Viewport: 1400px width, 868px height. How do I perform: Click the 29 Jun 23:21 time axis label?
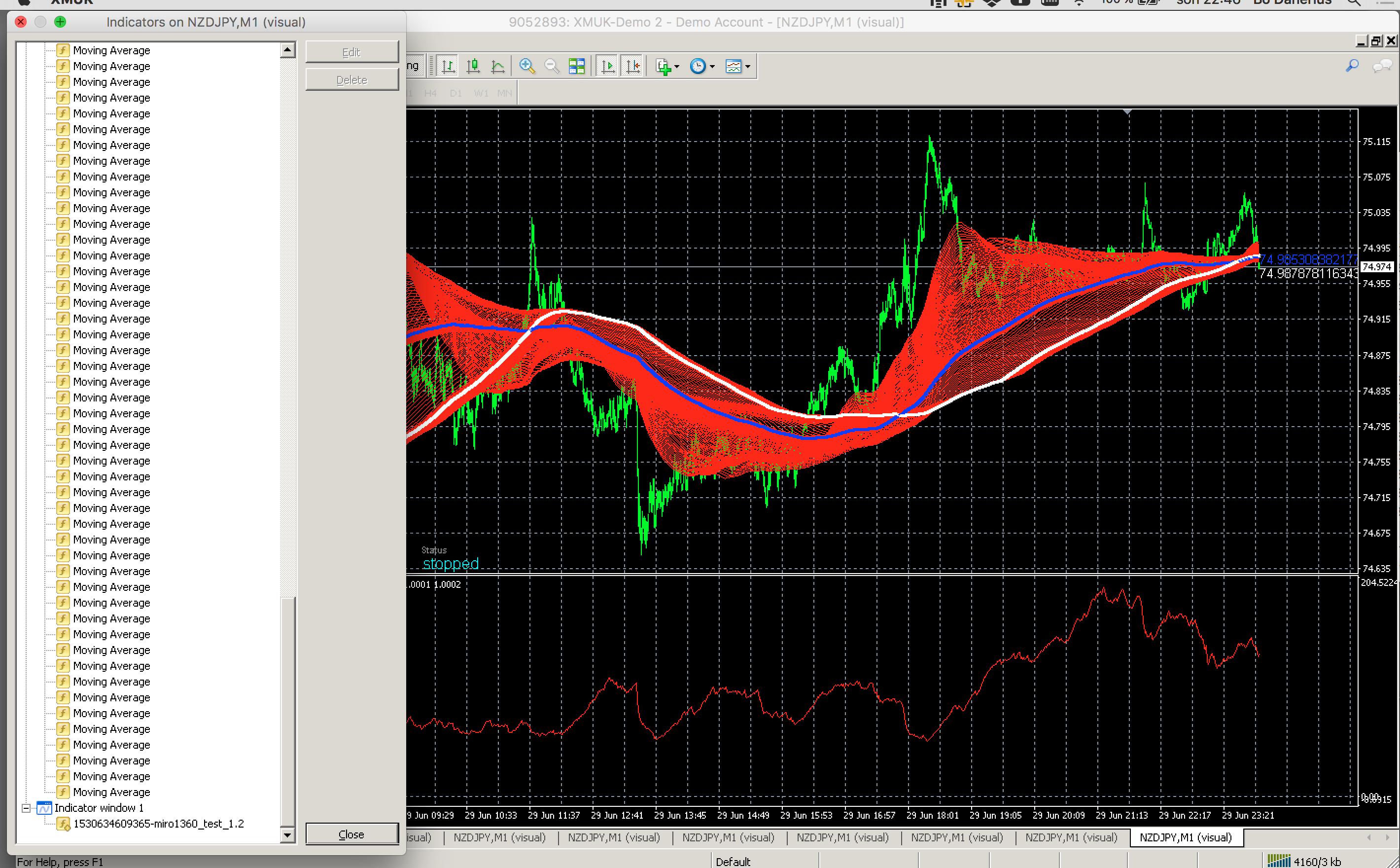(x=1247, y=815)
